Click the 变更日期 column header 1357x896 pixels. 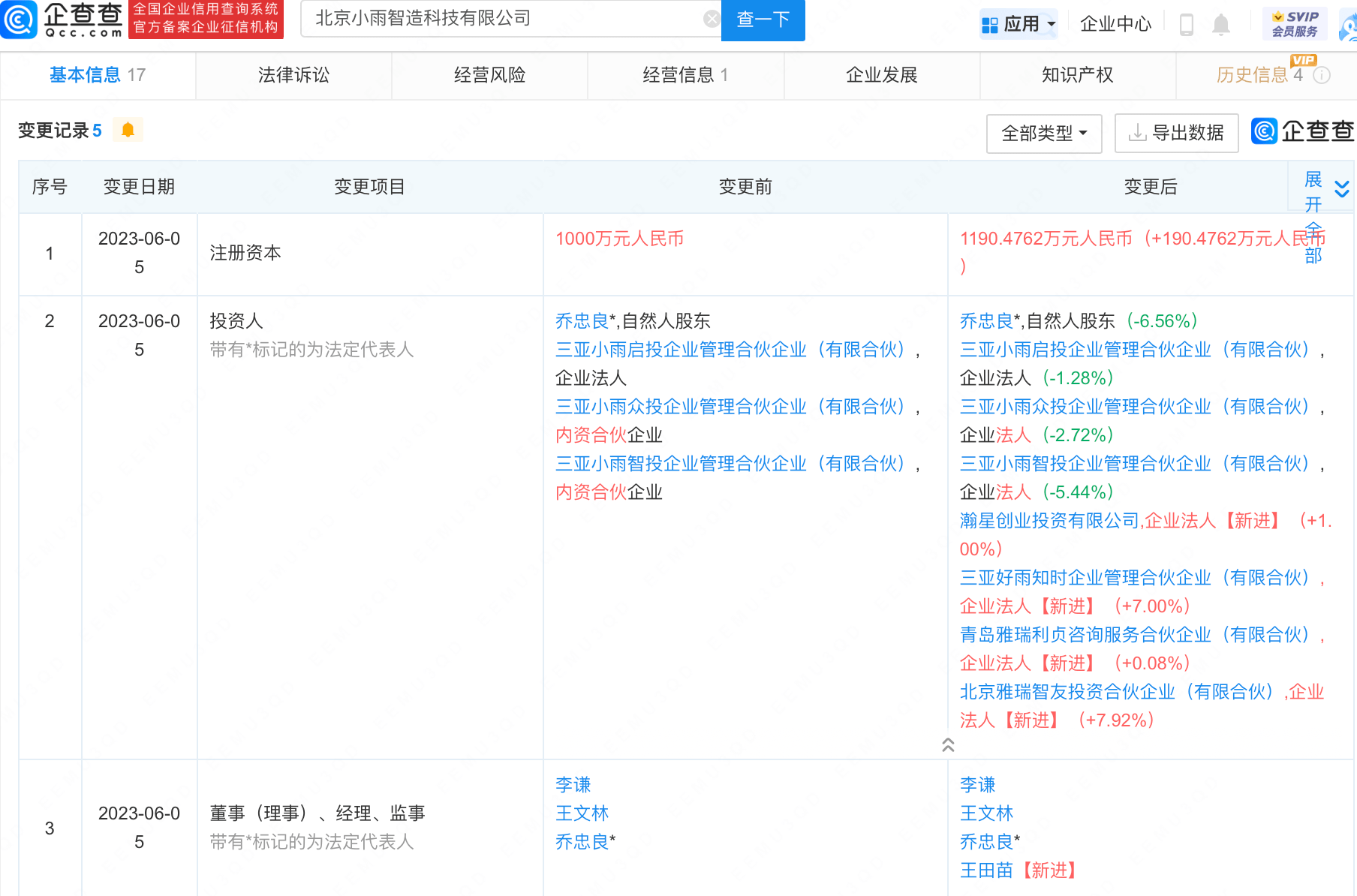tap(139, 187)
